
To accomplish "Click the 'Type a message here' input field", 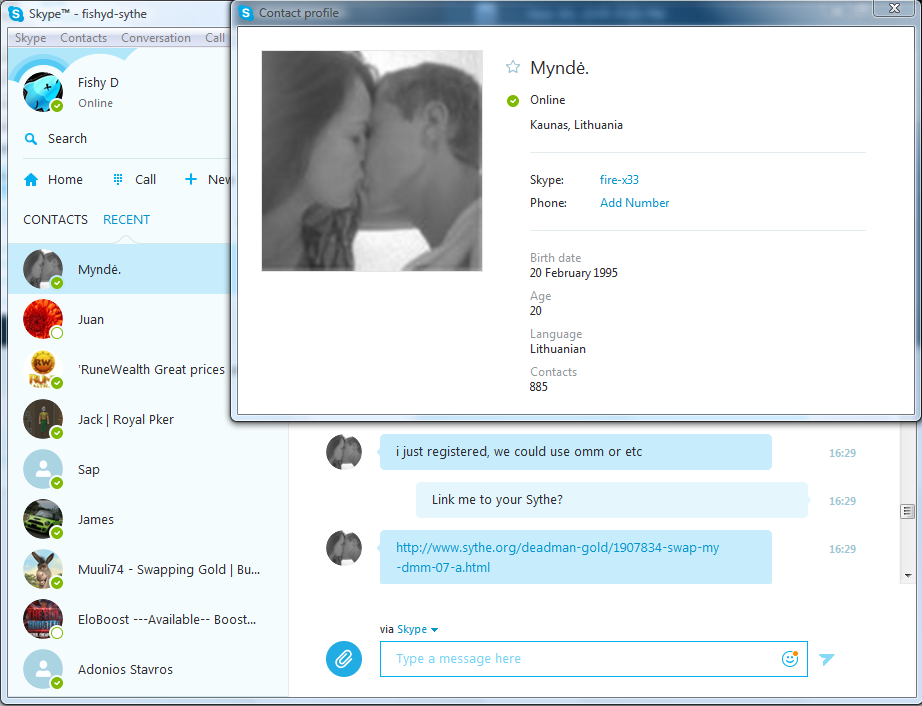I will (594, 659).
